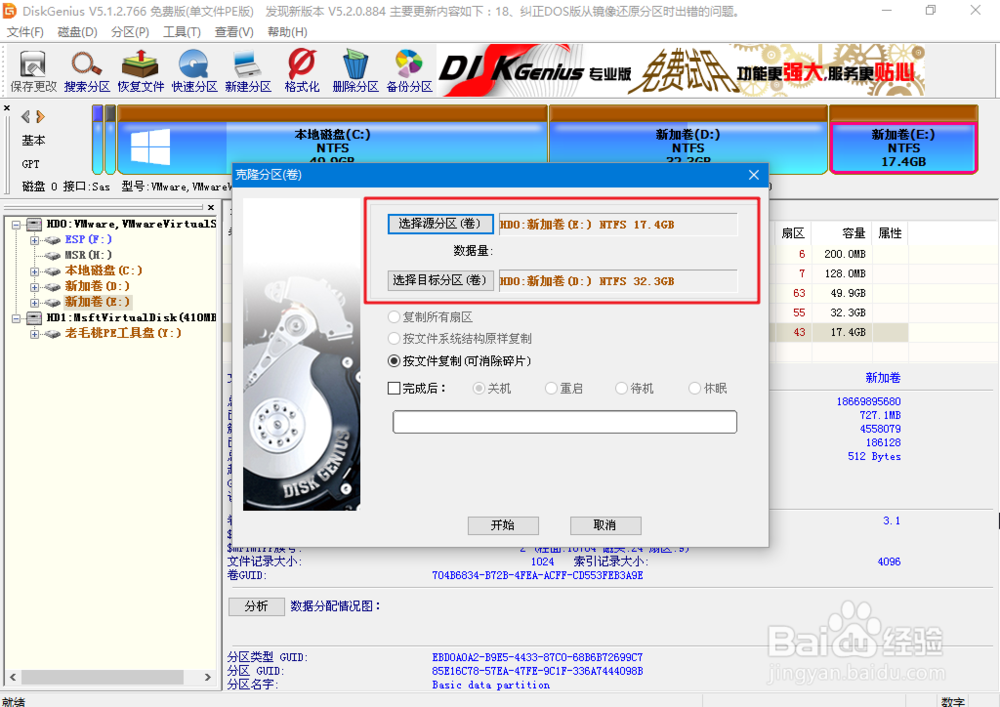Image resolution: width=1000 pixels, height=707 pixels.
Task: Open Search Partition (搜索分区) tool
Action: click(x=87, y=71)
